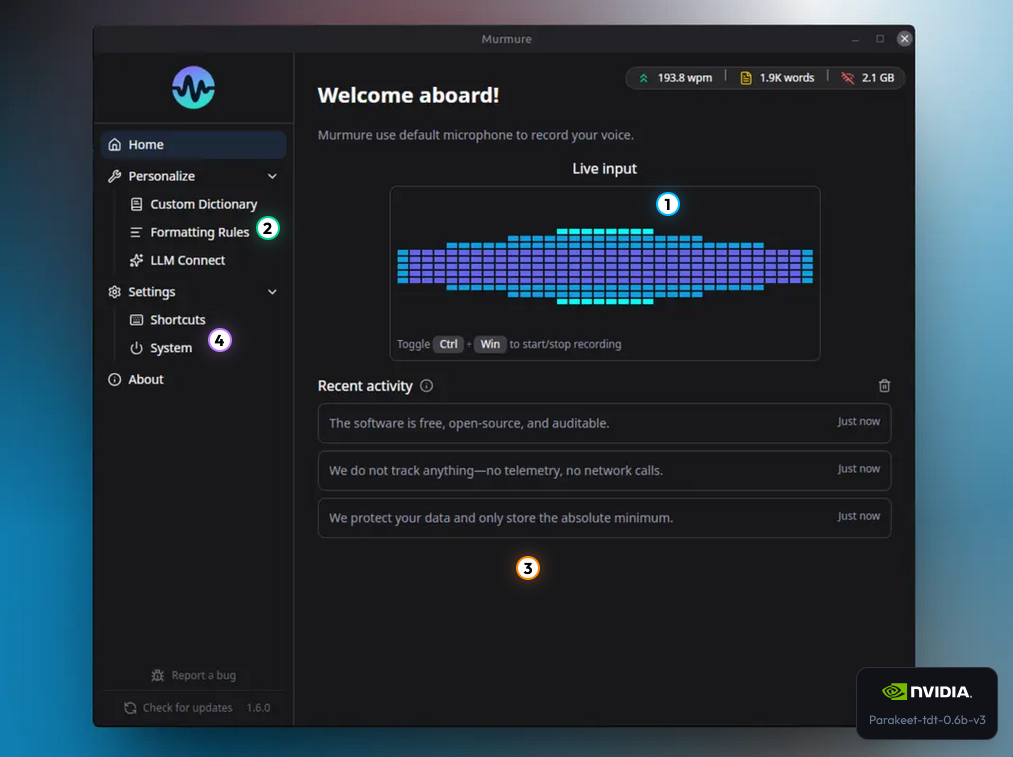
Task: Click the Murmure waveform logo
Action: click(x=193, y=87)
